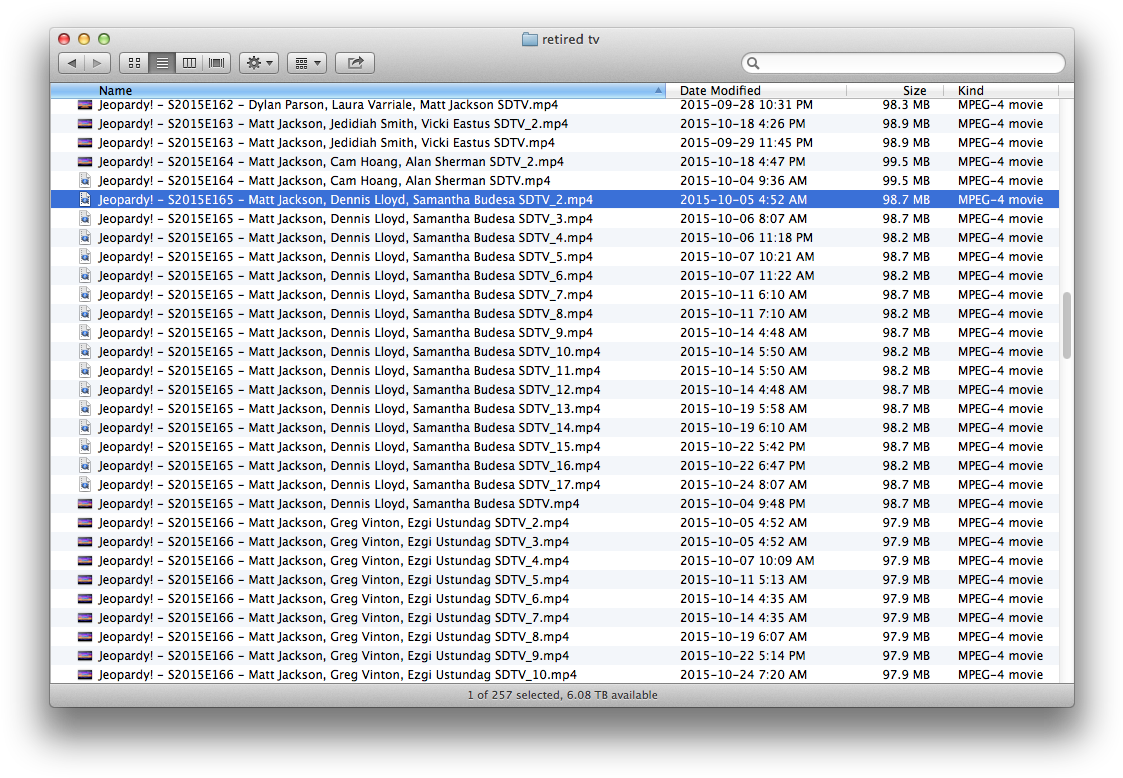The width and height of the screenshot is (1123, 778).
Task: Switch to list view
Action: click(163, 63)
